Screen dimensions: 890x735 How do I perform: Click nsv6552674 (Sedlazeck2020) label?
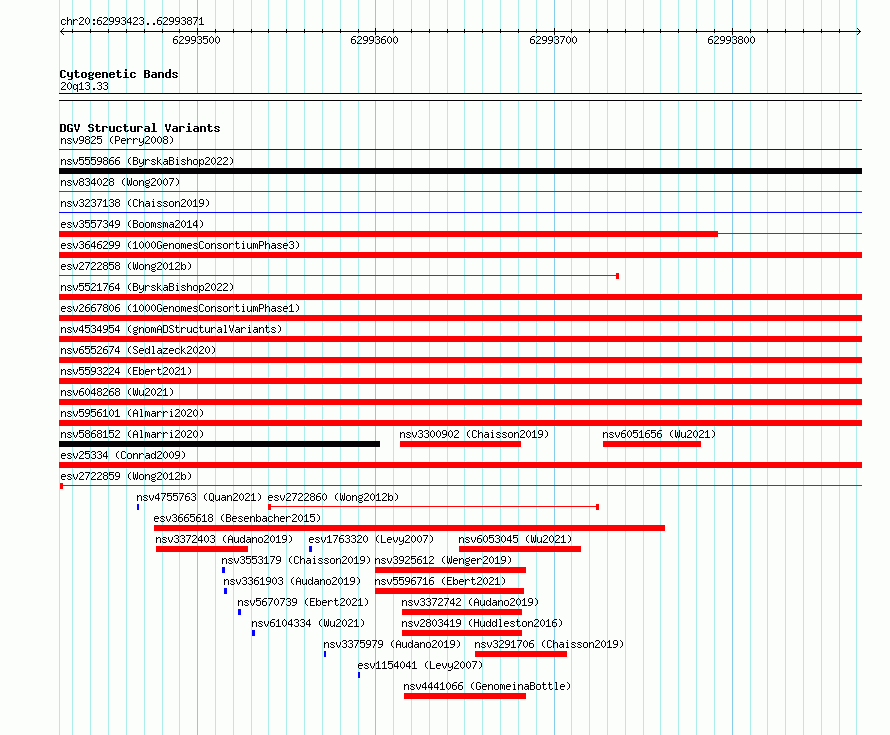coord(138,350)
